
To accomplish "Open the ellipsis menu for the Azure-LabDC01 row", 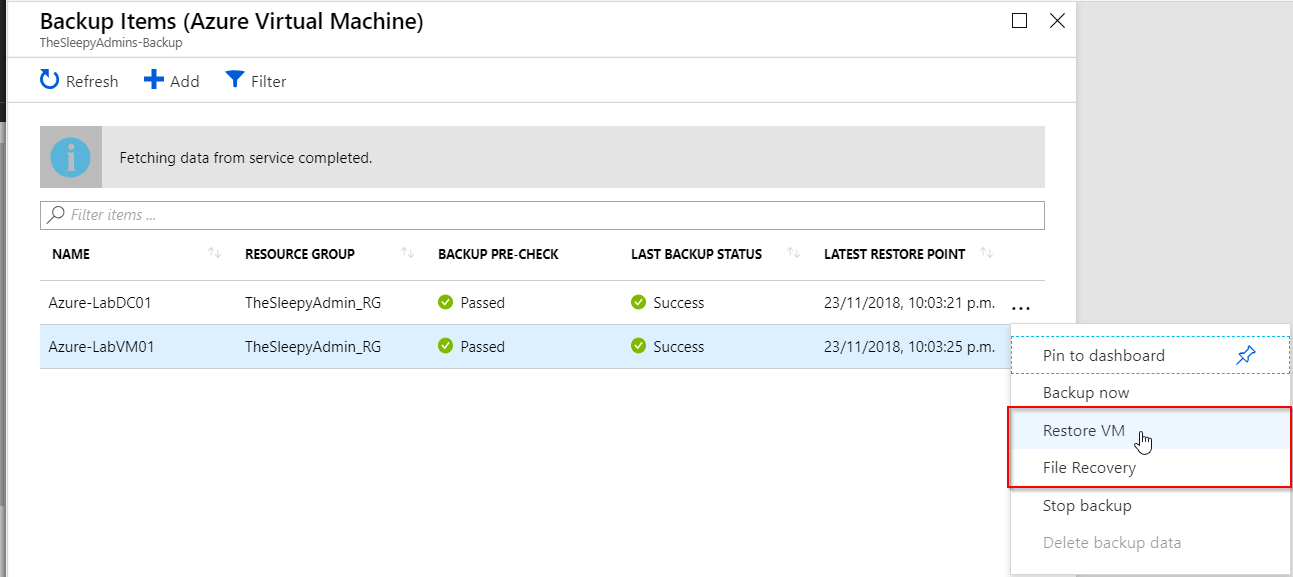I will [1020, 304].
